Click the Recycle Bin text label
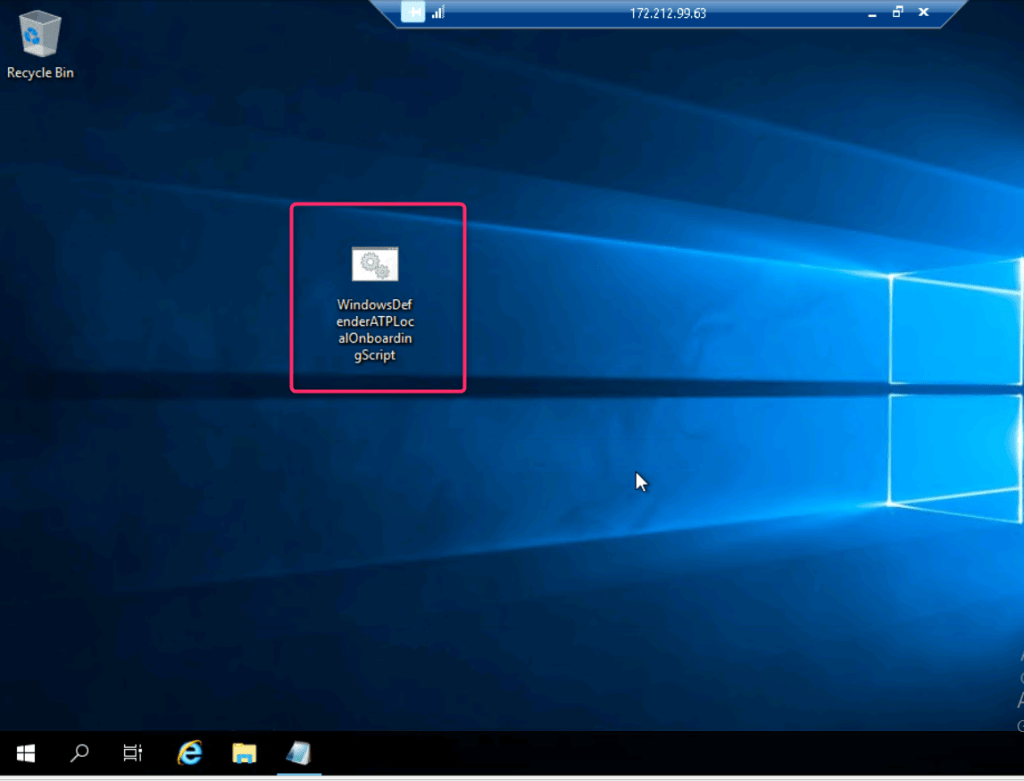The height and width of the screenshot is (781, 1024). [x=40, y=73]
